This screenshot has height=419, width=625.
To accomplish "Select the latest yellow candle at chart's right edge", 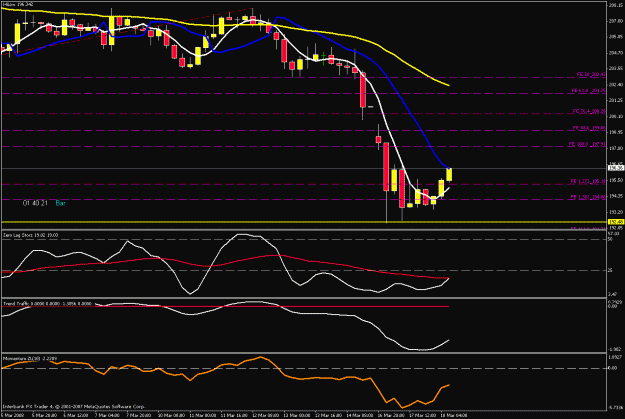I will (449, 175).
